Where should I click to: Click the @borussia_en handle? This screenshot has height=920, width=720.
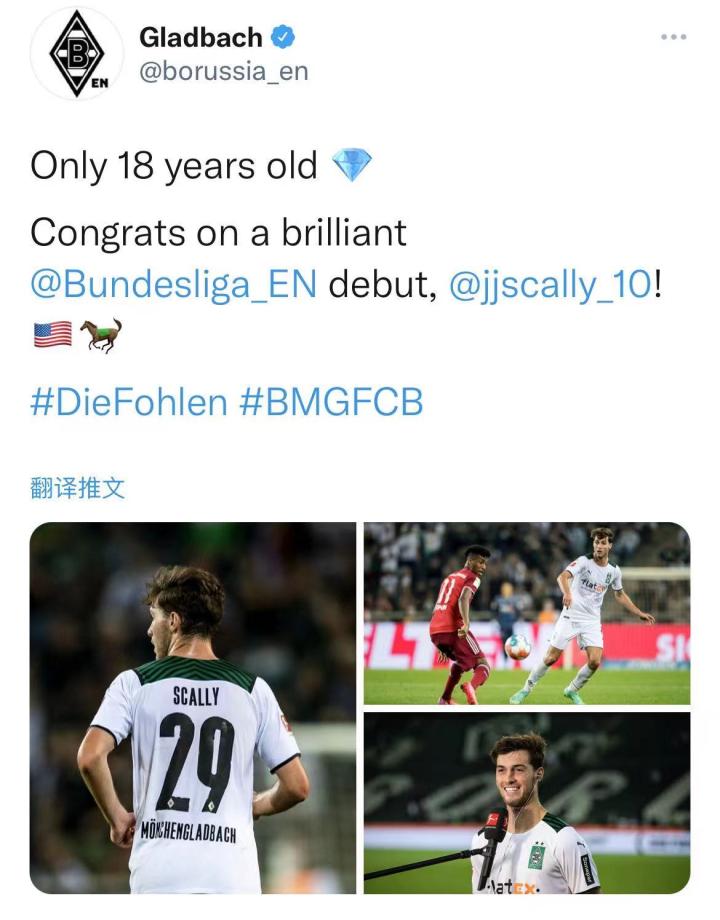tap(223, 72)
